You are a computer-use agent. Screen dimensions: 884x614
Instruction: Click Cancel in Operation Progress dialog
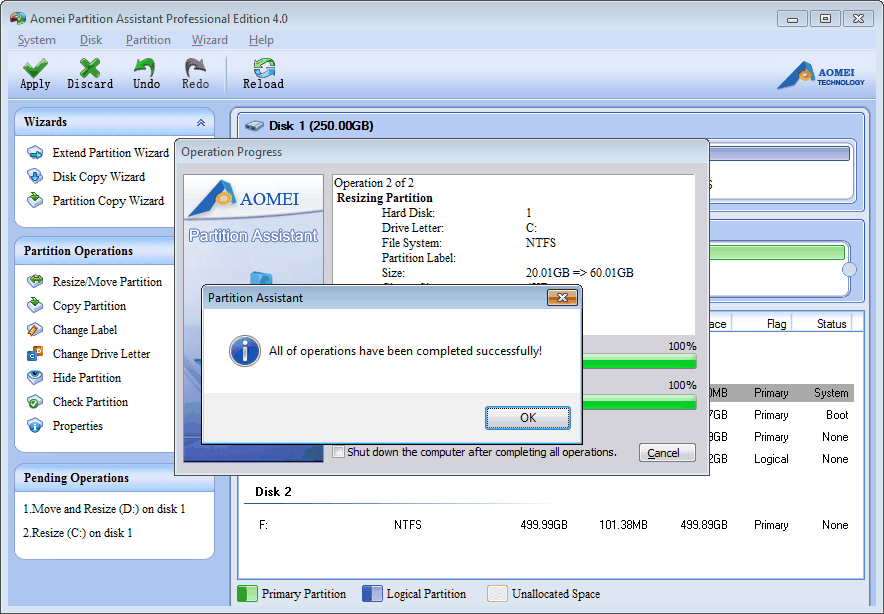tap(667, 453)
